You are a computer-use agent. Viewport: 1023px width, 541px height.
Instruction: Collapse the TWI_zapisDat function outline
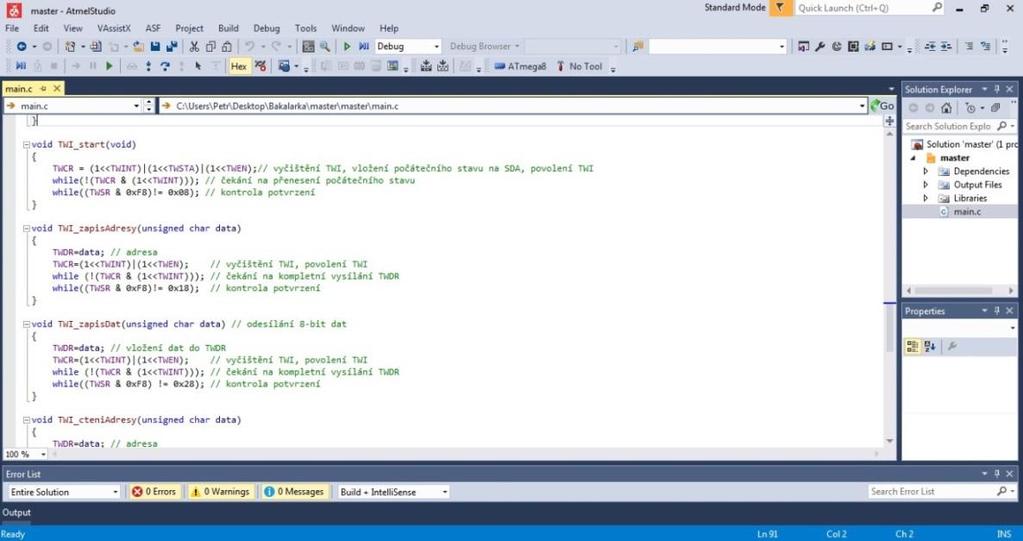click(x=26, y=324)
